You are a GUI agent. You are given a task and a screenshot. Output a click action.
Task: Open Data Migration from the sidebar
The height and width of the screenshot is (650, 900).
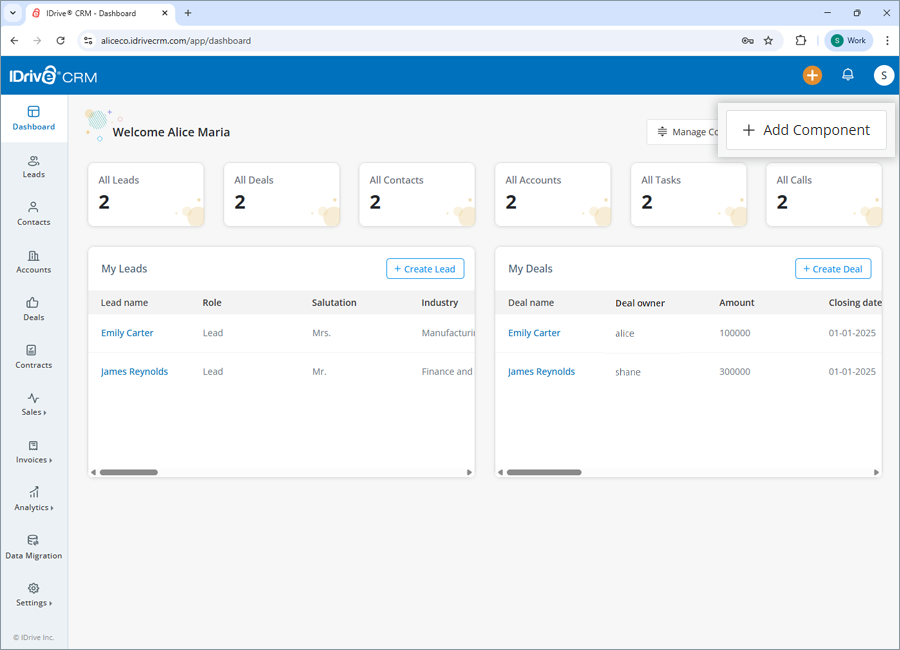(x=33, y=547)
